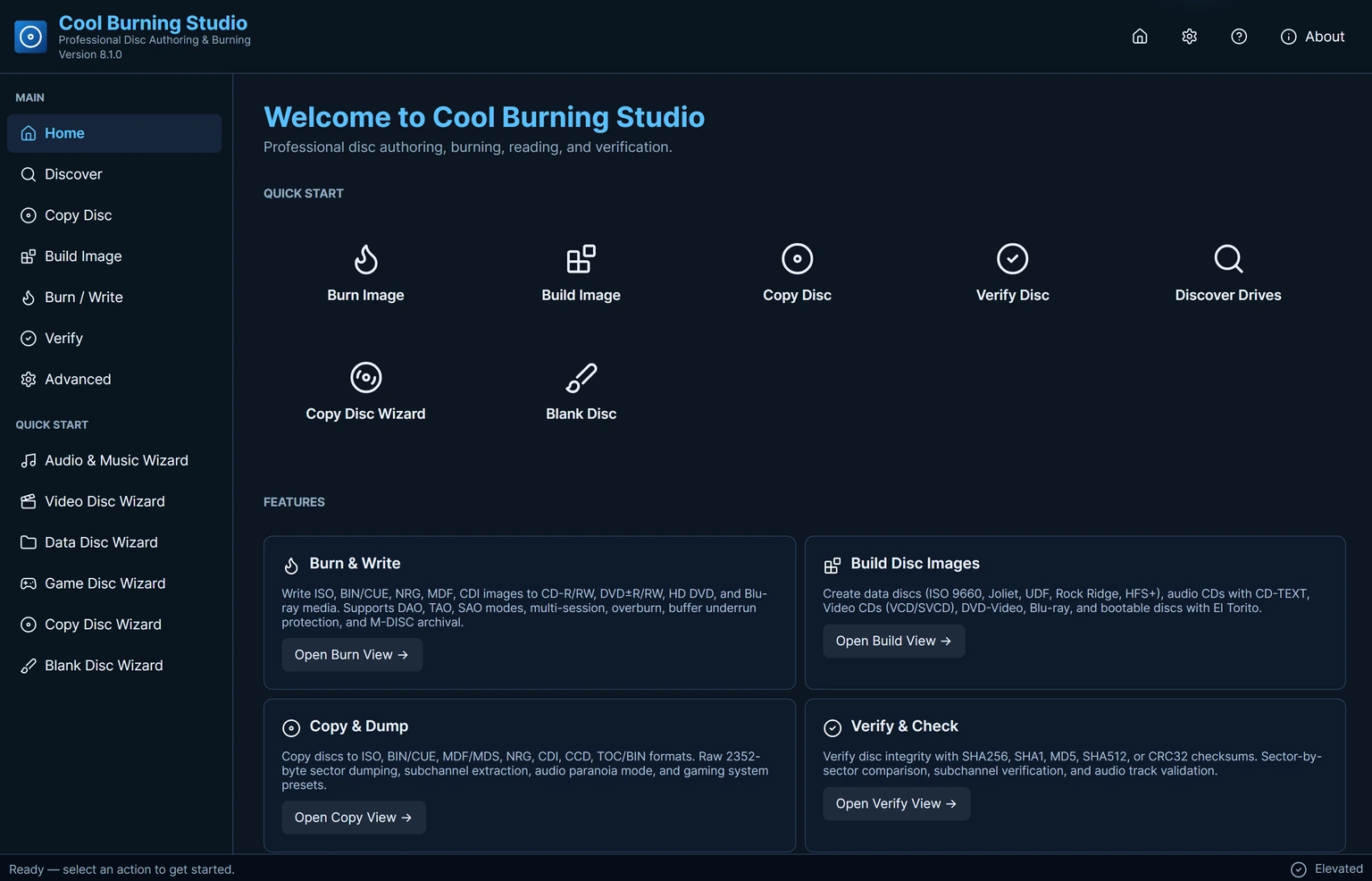Viewport: 1372px width, 881px height.
Task: Click the gamepad icon for Game Disc Wizard
Action: pos(29,583)
